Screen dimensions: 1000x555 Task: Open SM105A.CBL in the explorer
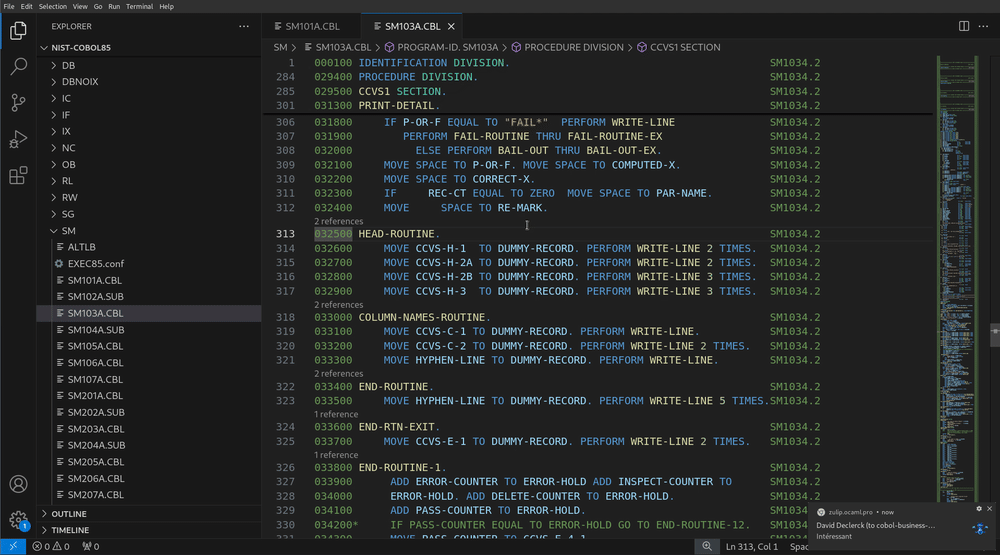(x=95, y=346)
